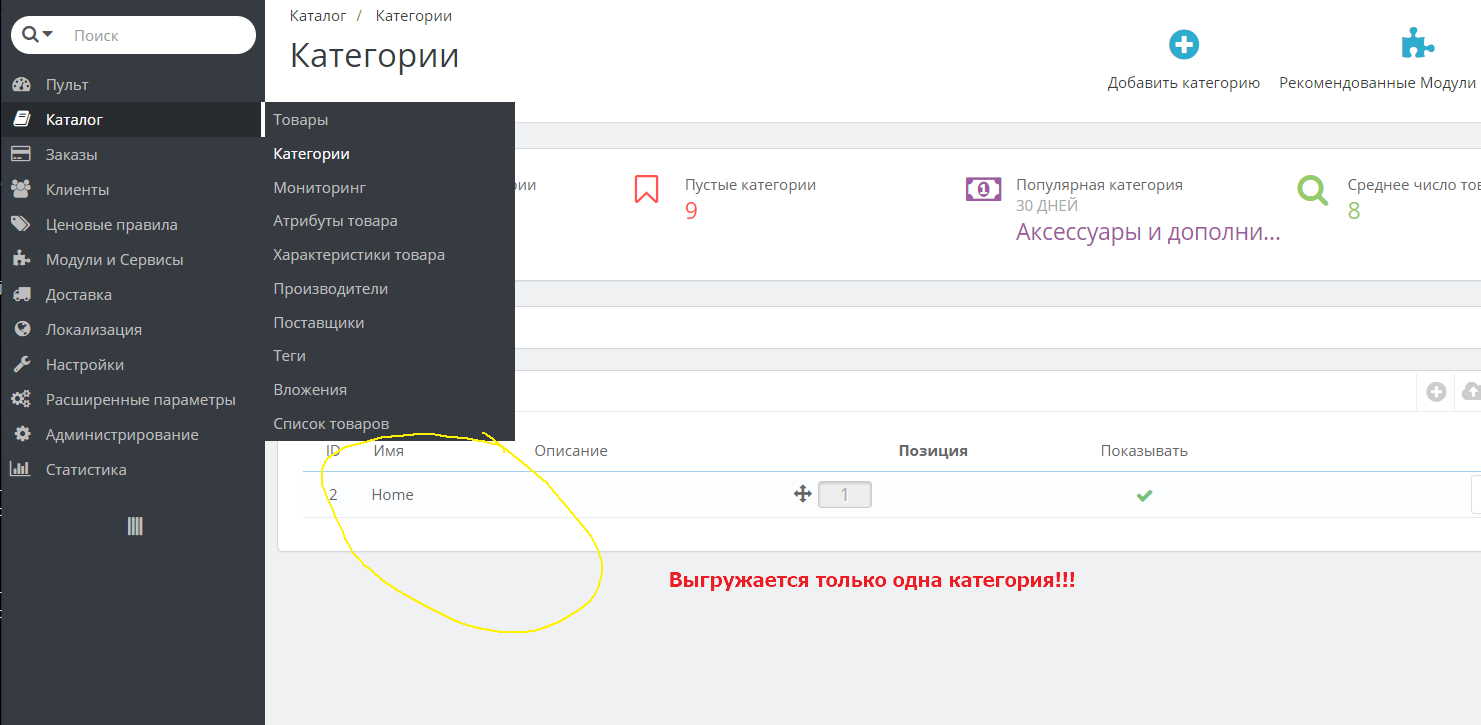The width and height of the screenshot is (1481, 725).
Task: Collapse the sidebar using the bars icon
Action: click(x=135, y=526)
